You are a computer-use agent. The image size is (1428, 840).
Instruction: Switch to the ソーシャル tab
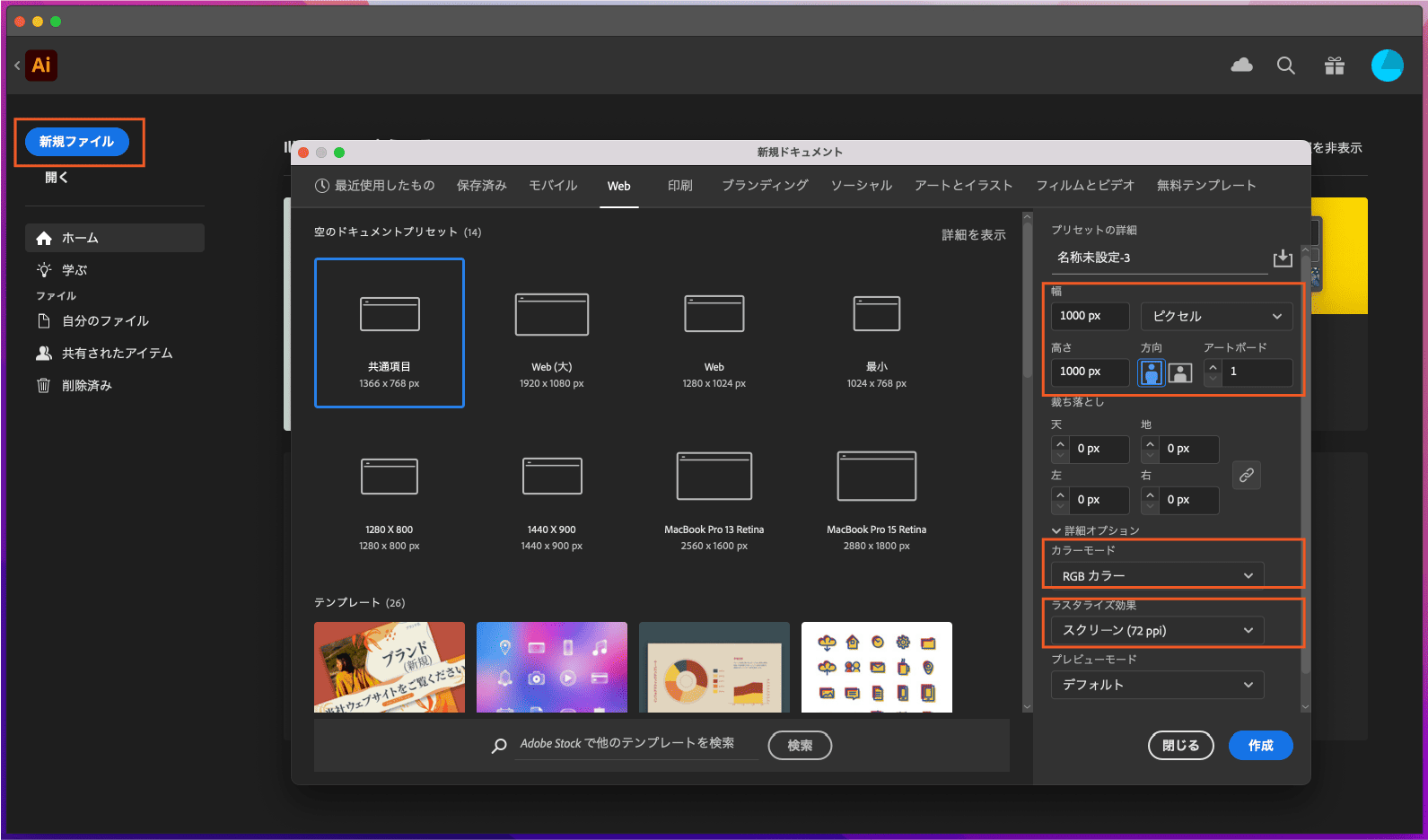pyautogui.click(x=862, y=186)
